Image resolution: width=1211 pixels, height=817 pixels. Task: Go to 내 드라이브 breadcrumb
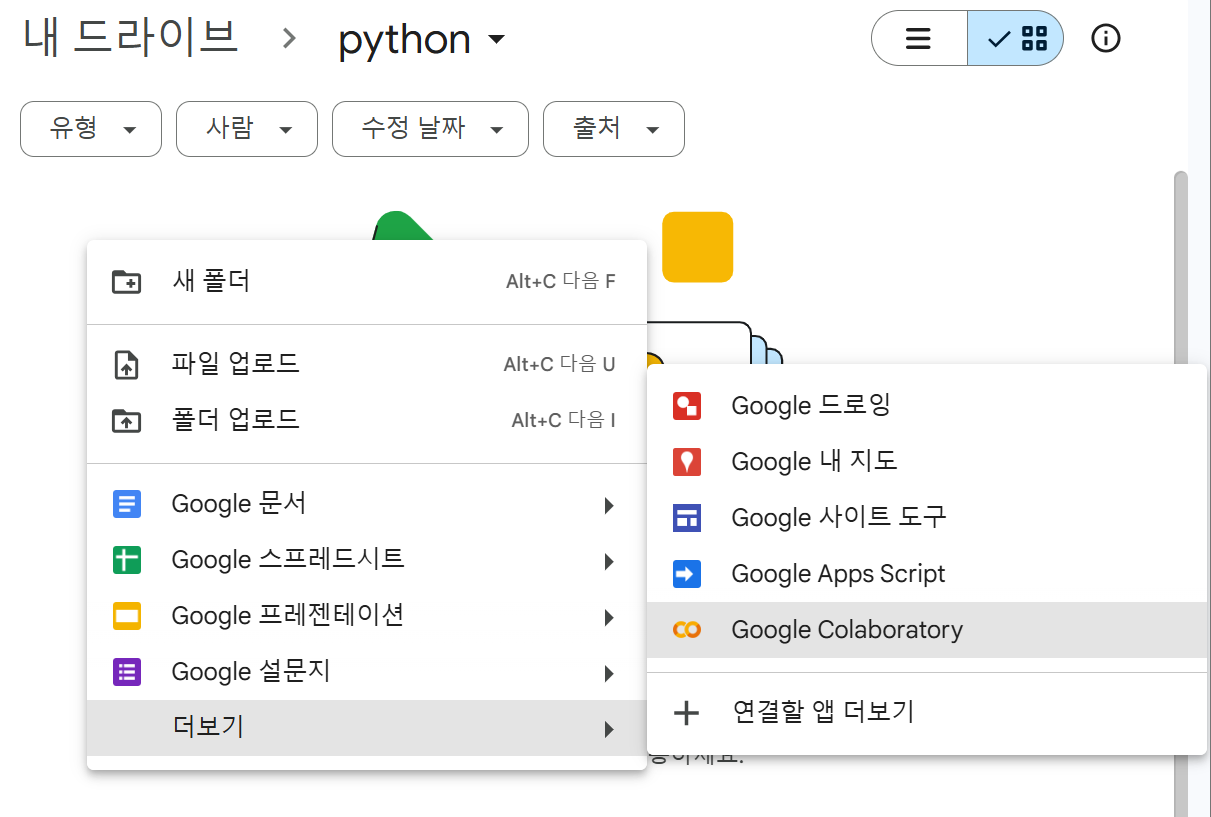pos(131,38)
